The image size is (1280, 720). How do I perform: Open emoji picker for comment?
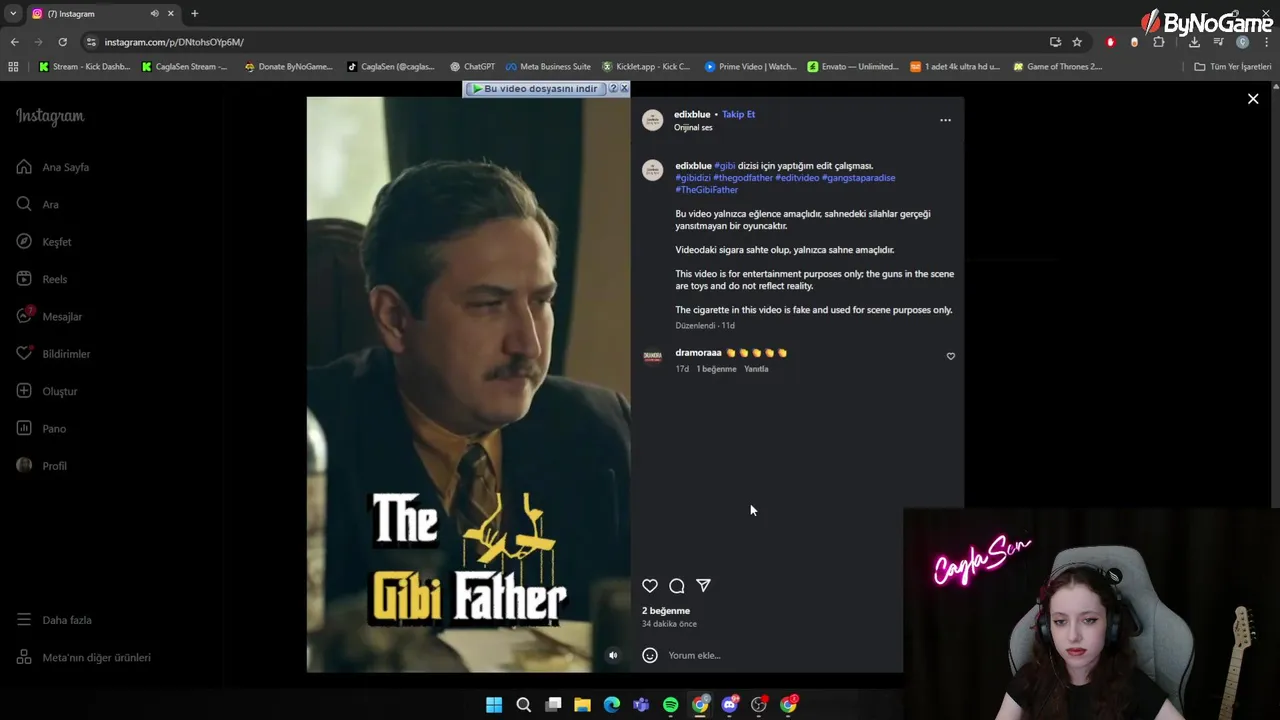pyautogui.click(x=650, y=655)
